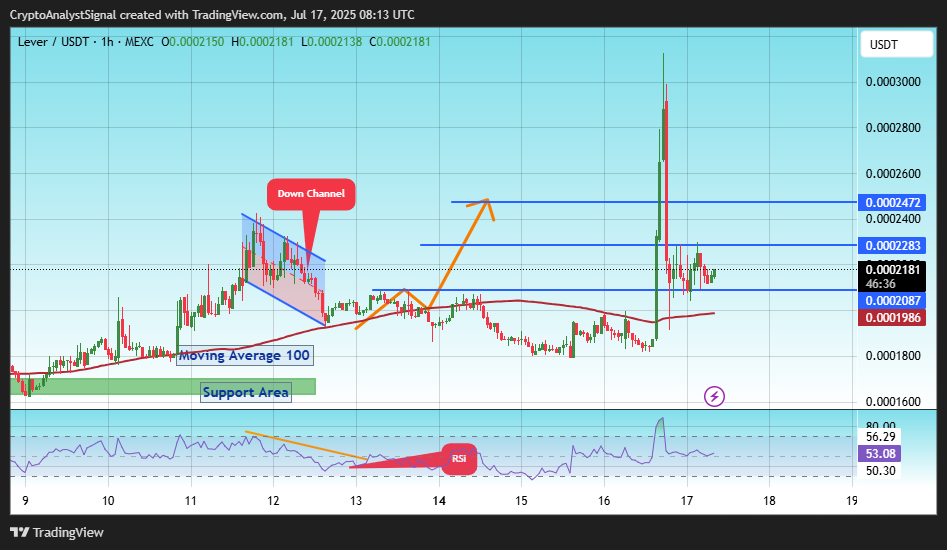Click the 0.0002087 blue price label
Image resolution: width=947 pixels, height=550 pixels.
(892, 301)
